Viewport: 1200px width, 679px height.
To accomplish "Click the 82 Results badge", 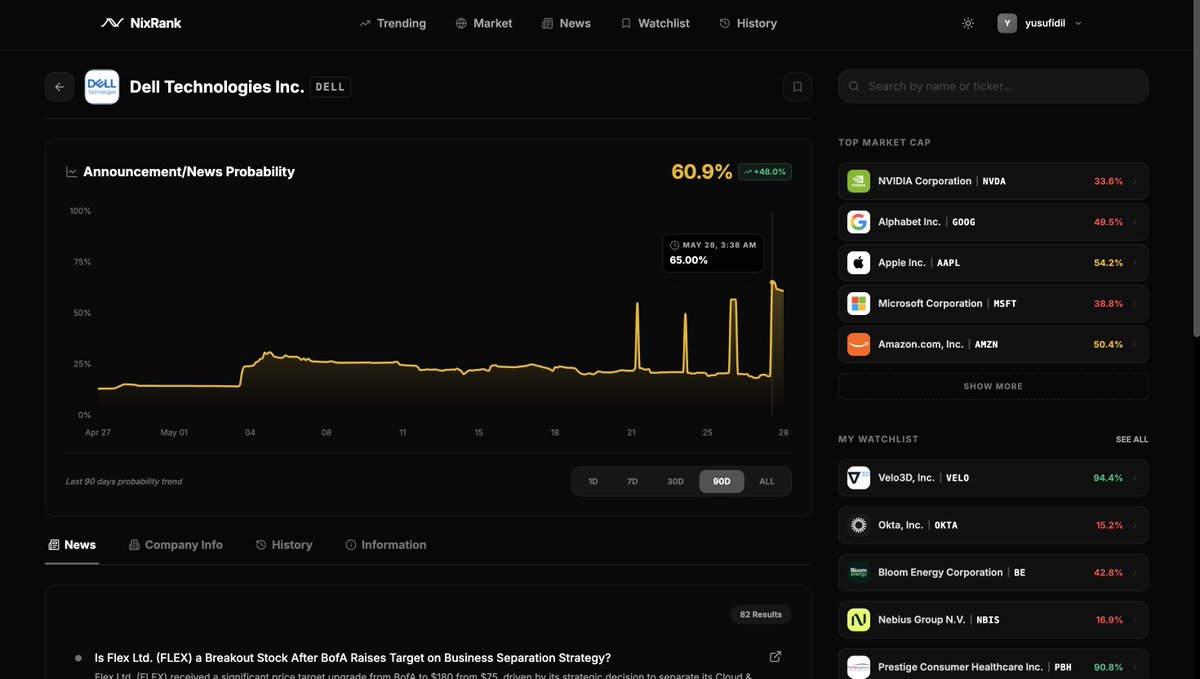I will (x=762, y=614).
